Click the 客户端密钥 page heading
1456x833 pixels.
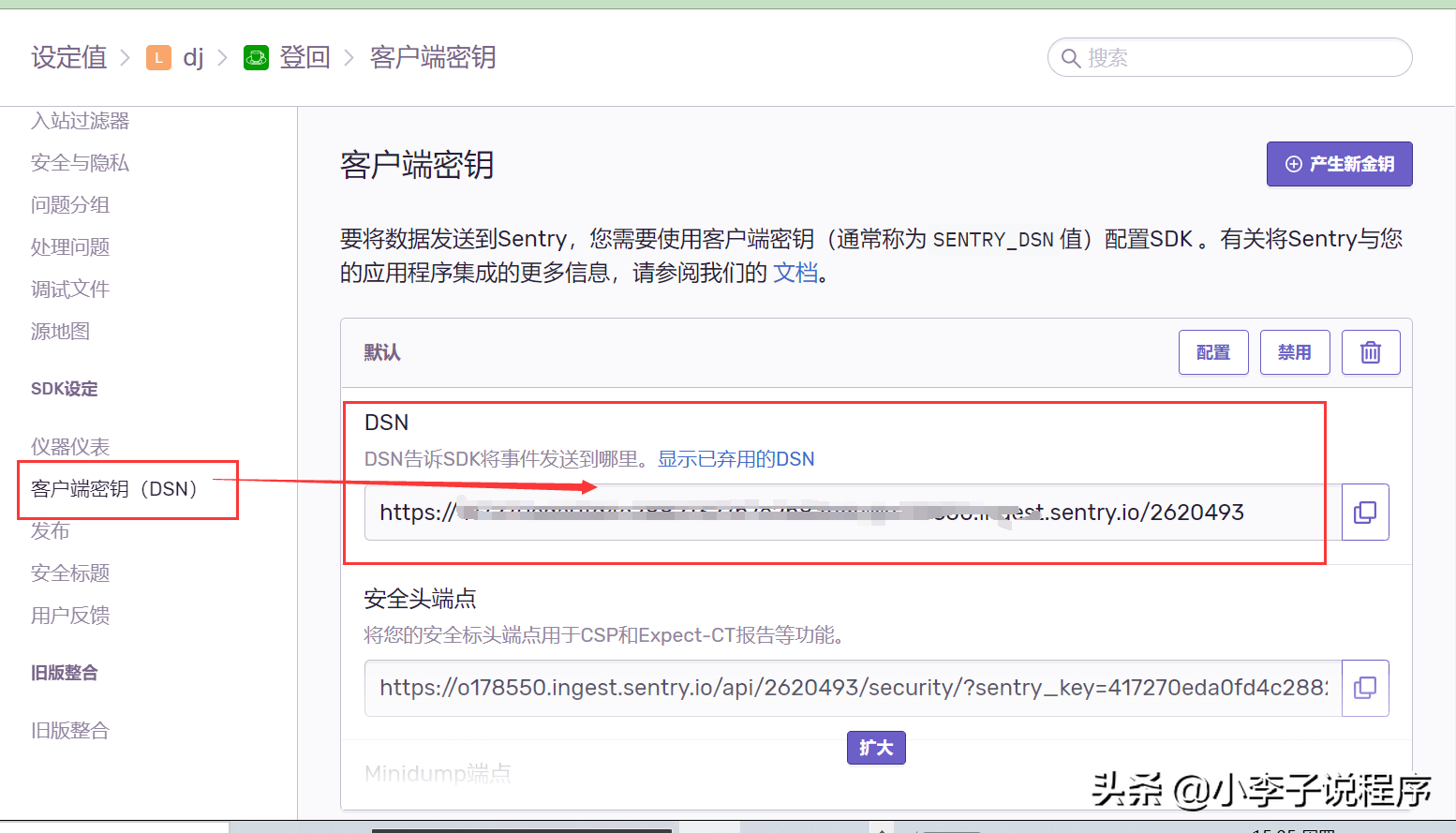[x=417, y=165]
